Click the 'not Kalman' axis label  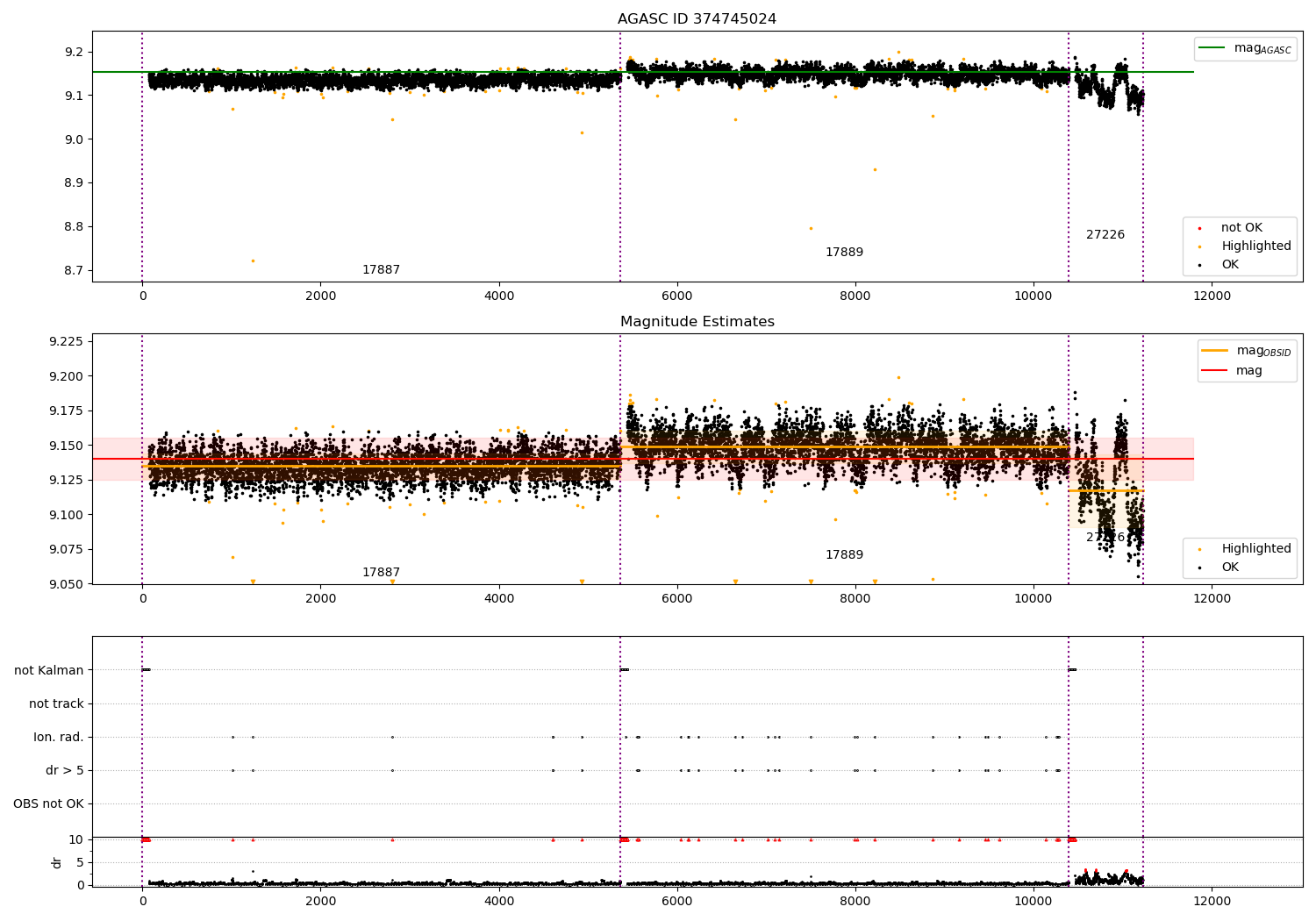(x=49, y=671)
